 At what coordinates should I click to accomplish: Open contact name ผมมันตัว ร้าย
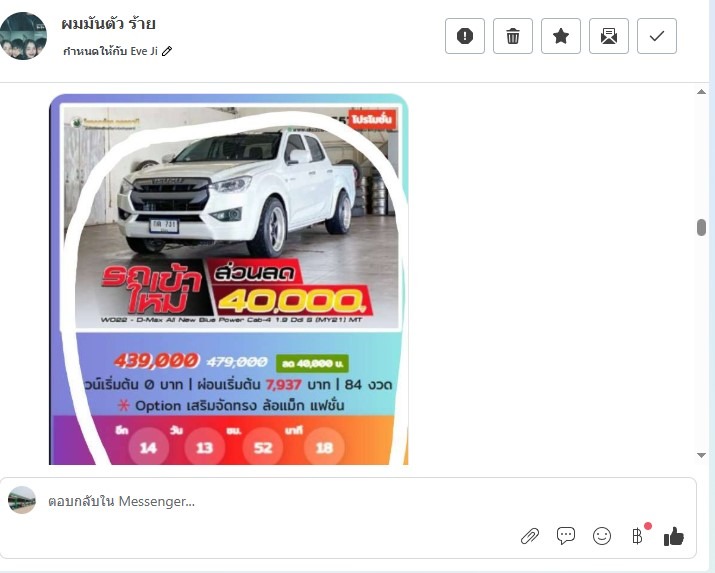click(x=109, y=24)
